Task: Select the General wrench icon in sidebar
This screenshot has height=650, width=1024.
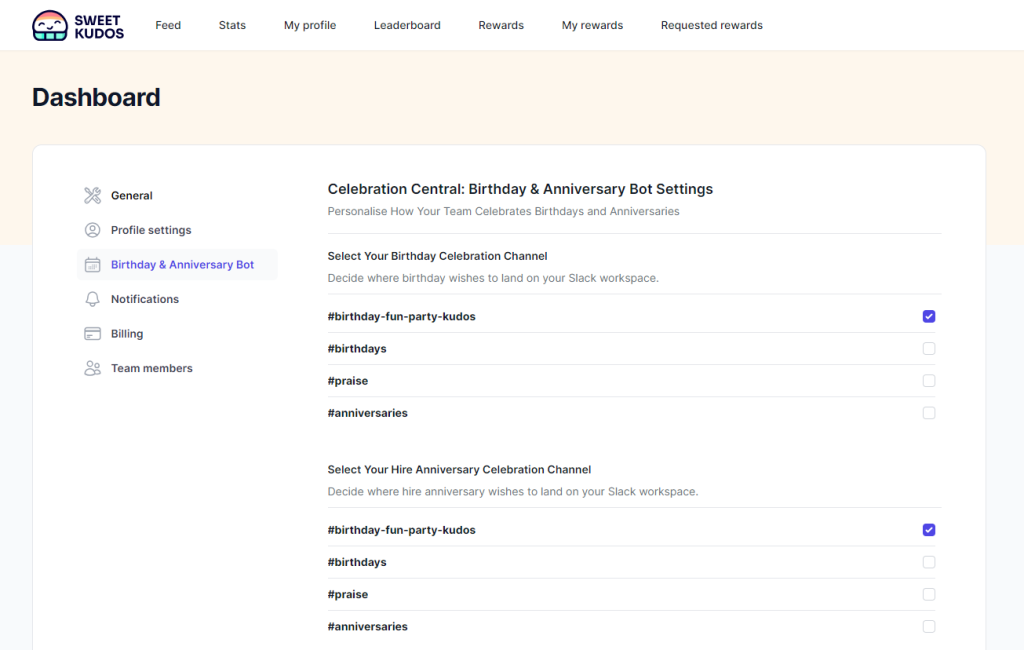Action: point(92,196)
